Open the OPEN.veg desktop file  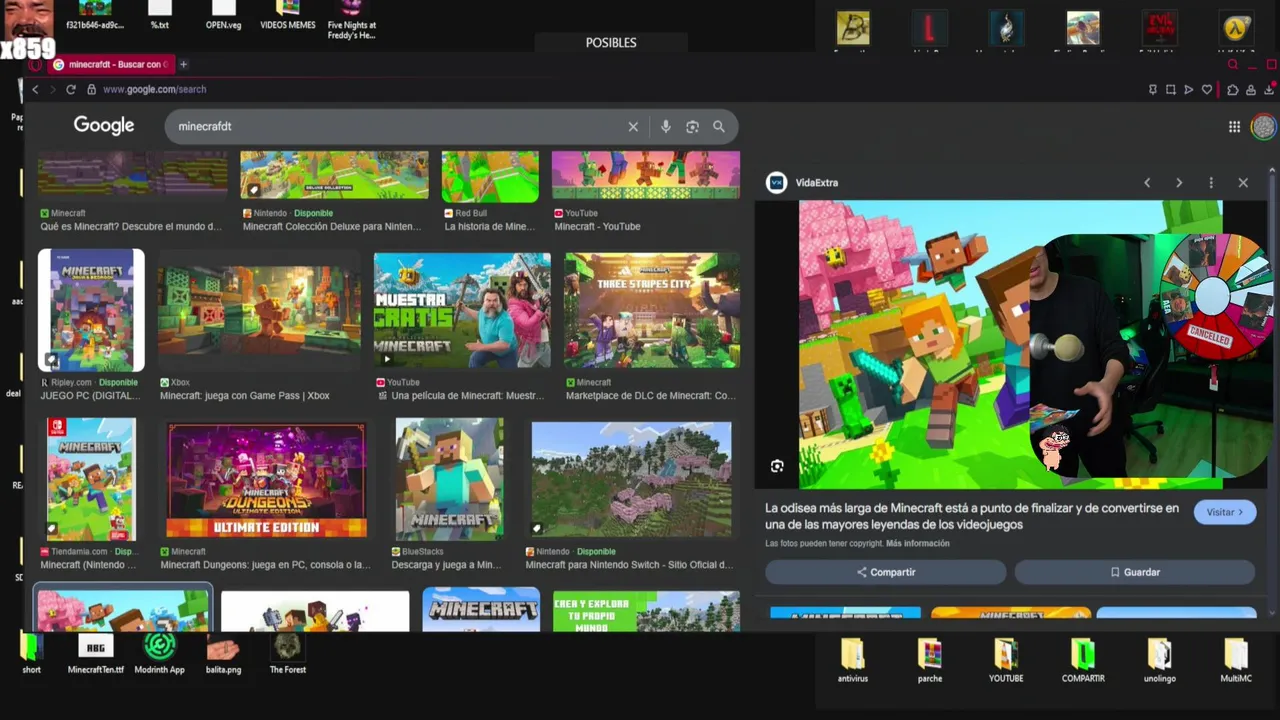[223, 16]
